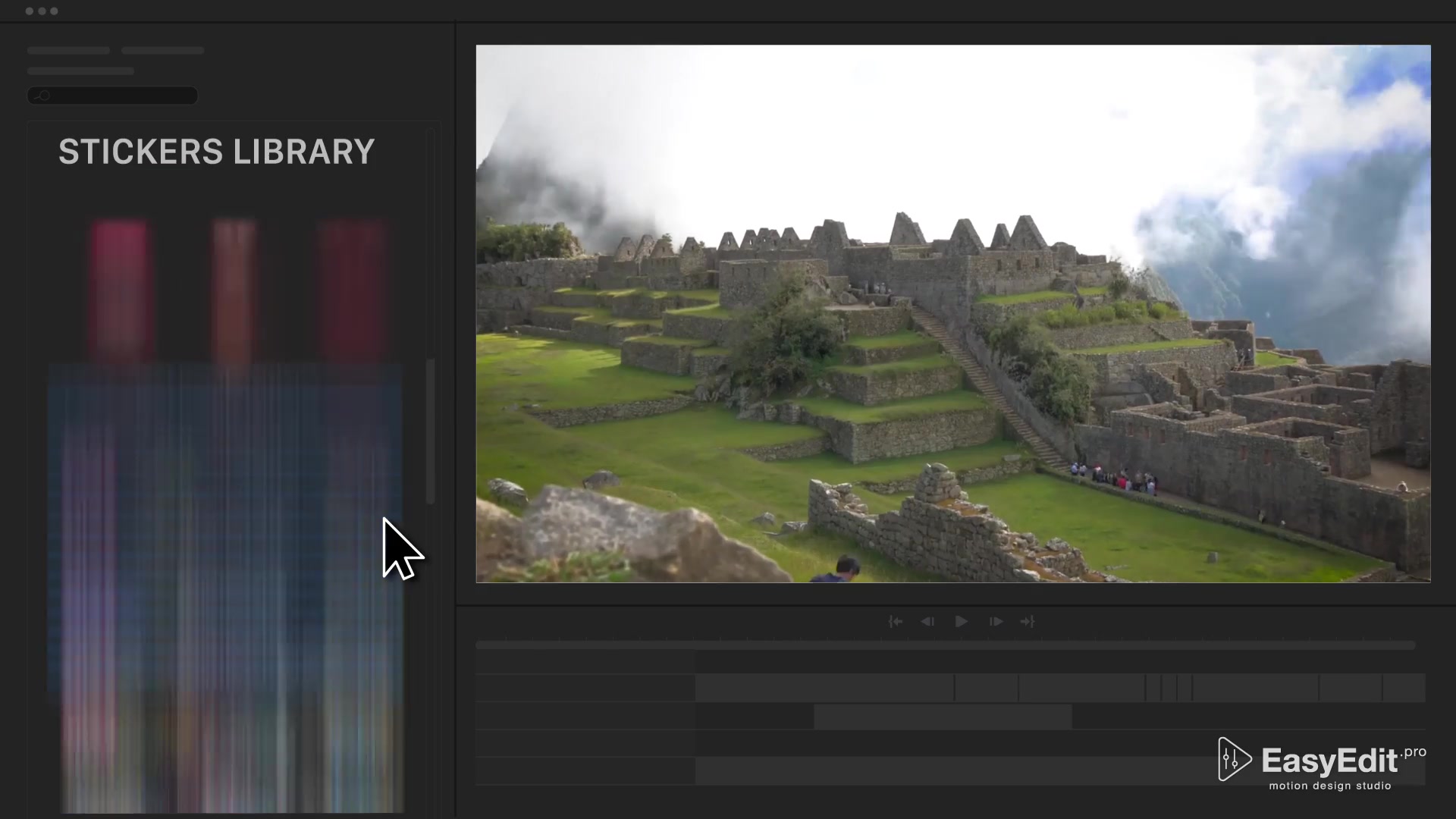
Task: Click the timeline ruler bar
Action: 945,645
